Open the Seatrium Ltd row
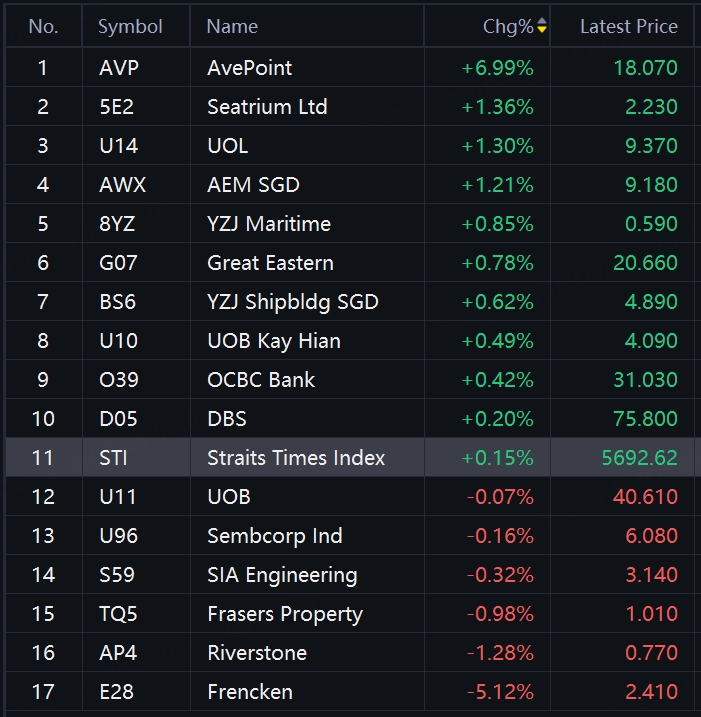Screen dimensions: 701x717 [350, 107]
